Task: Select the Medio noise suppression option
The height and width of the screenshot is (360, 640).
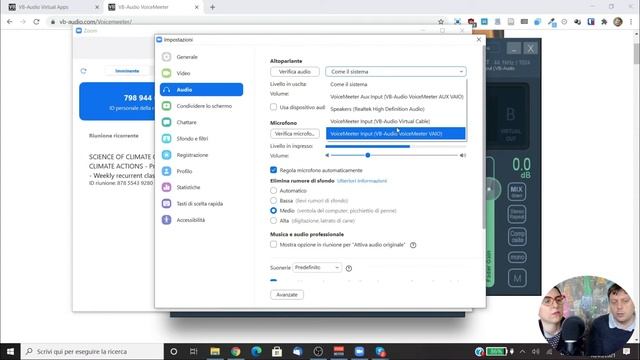Action: [273, 210]
